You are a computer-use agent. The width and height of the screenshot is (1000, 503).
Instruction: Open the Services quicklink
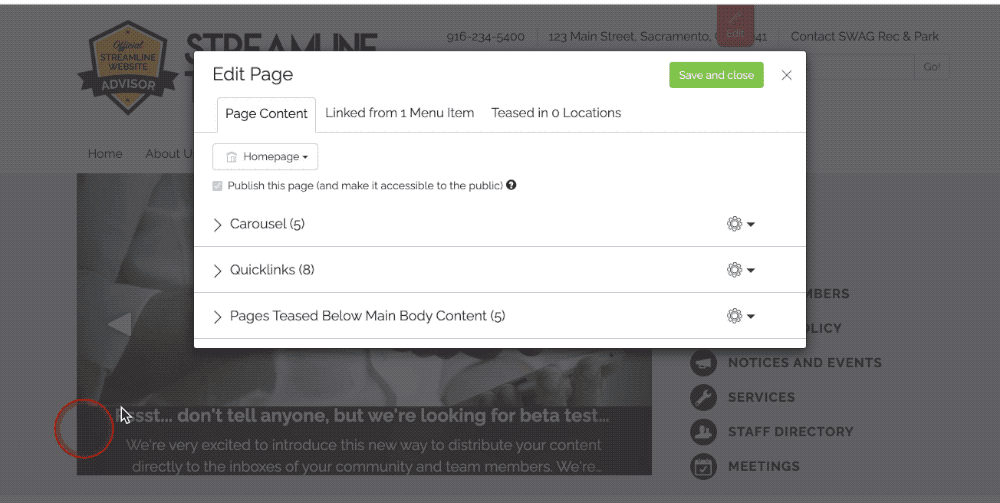[x=761, y=397]
